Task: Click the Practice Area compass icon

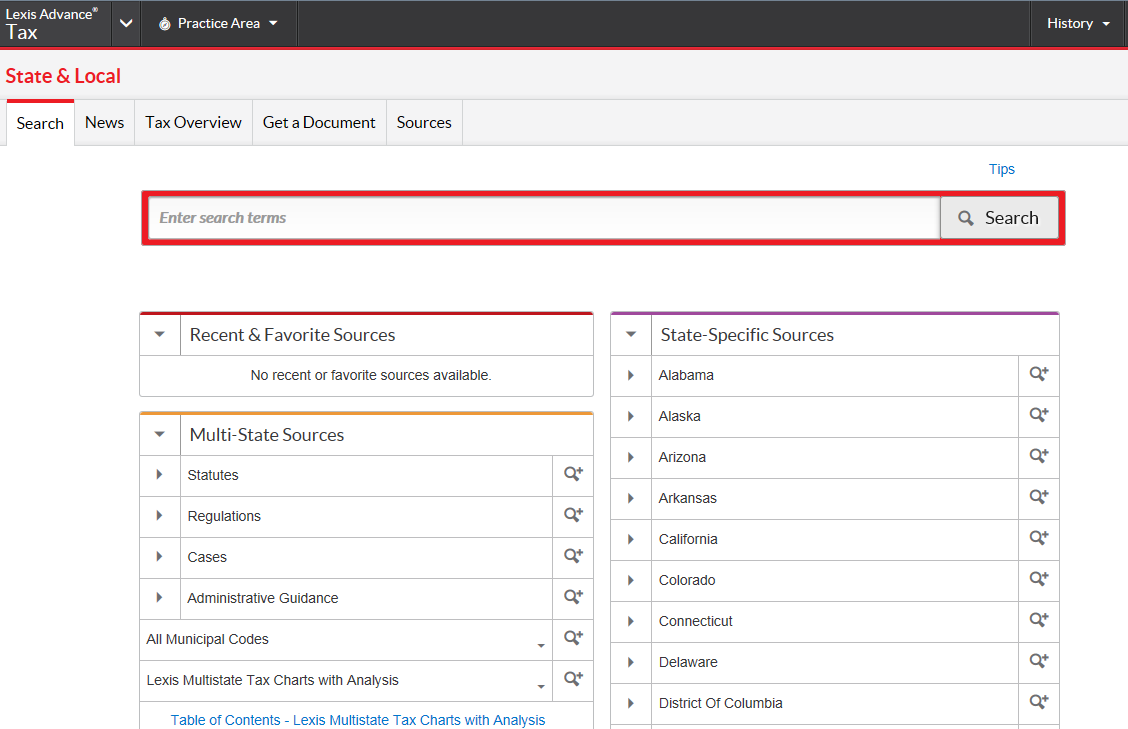Action: point(165,23)
